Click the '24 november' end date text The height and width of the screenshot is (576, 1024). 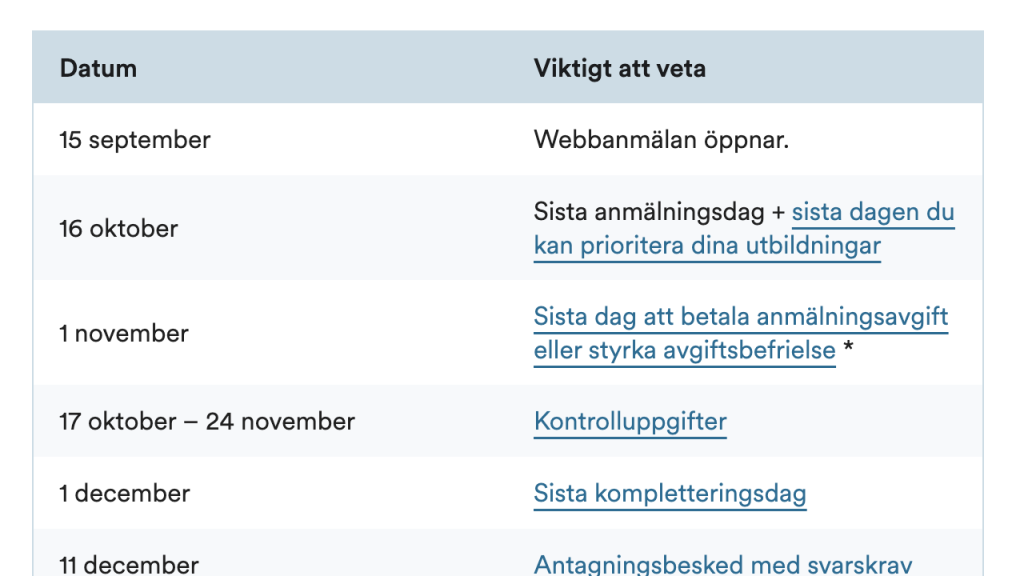pos(280,422)
